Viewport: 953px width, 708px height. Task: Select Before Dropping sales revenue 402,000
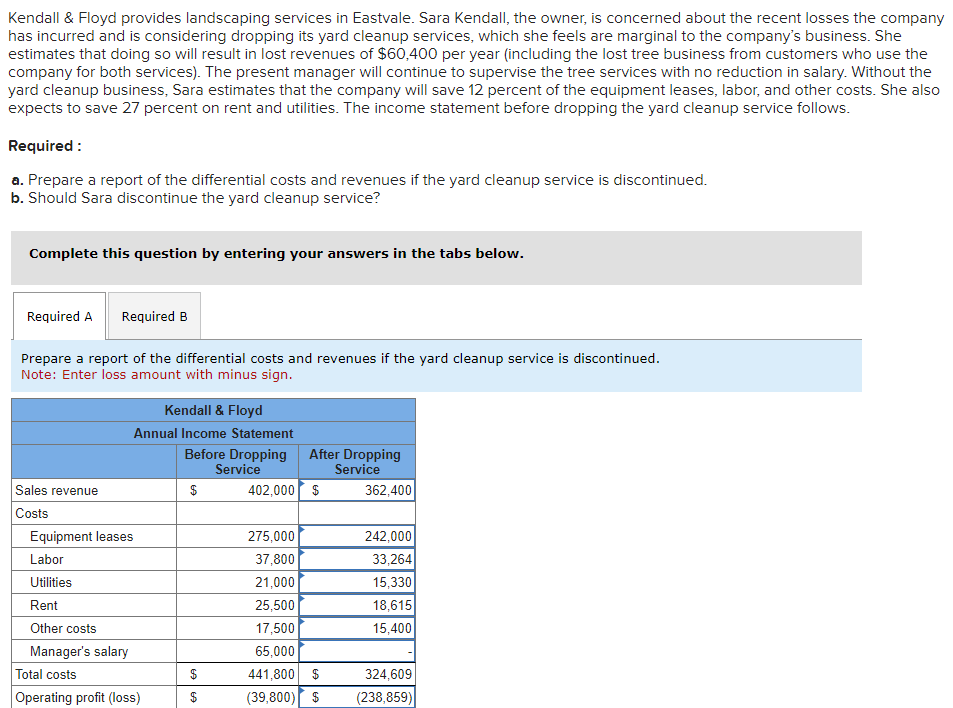[x=238, y=490]
